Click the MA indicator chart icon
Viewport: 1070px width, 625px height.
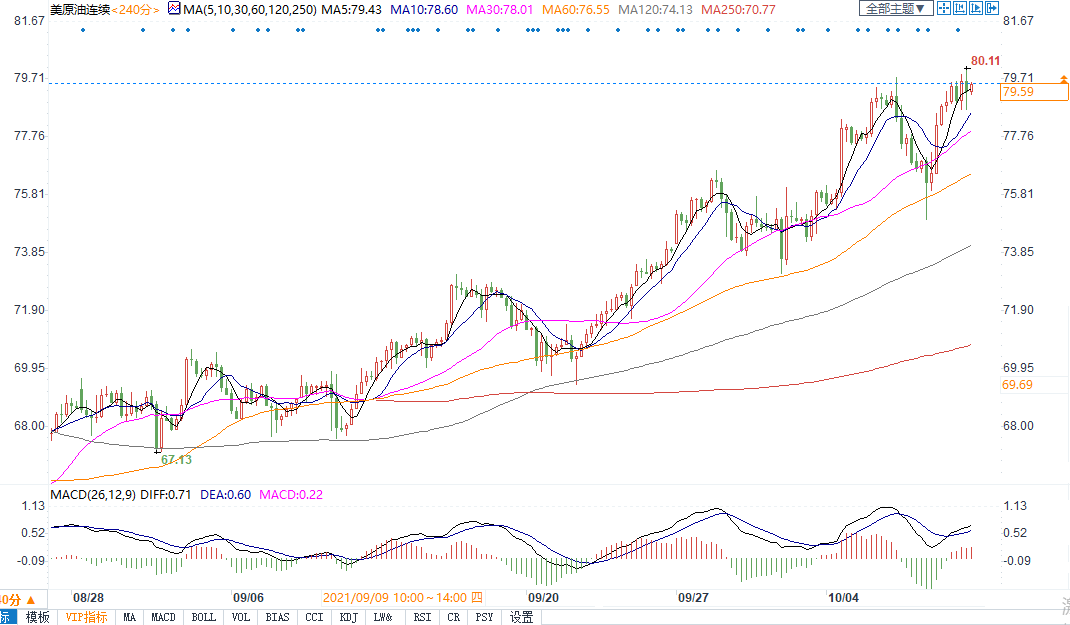174,8
